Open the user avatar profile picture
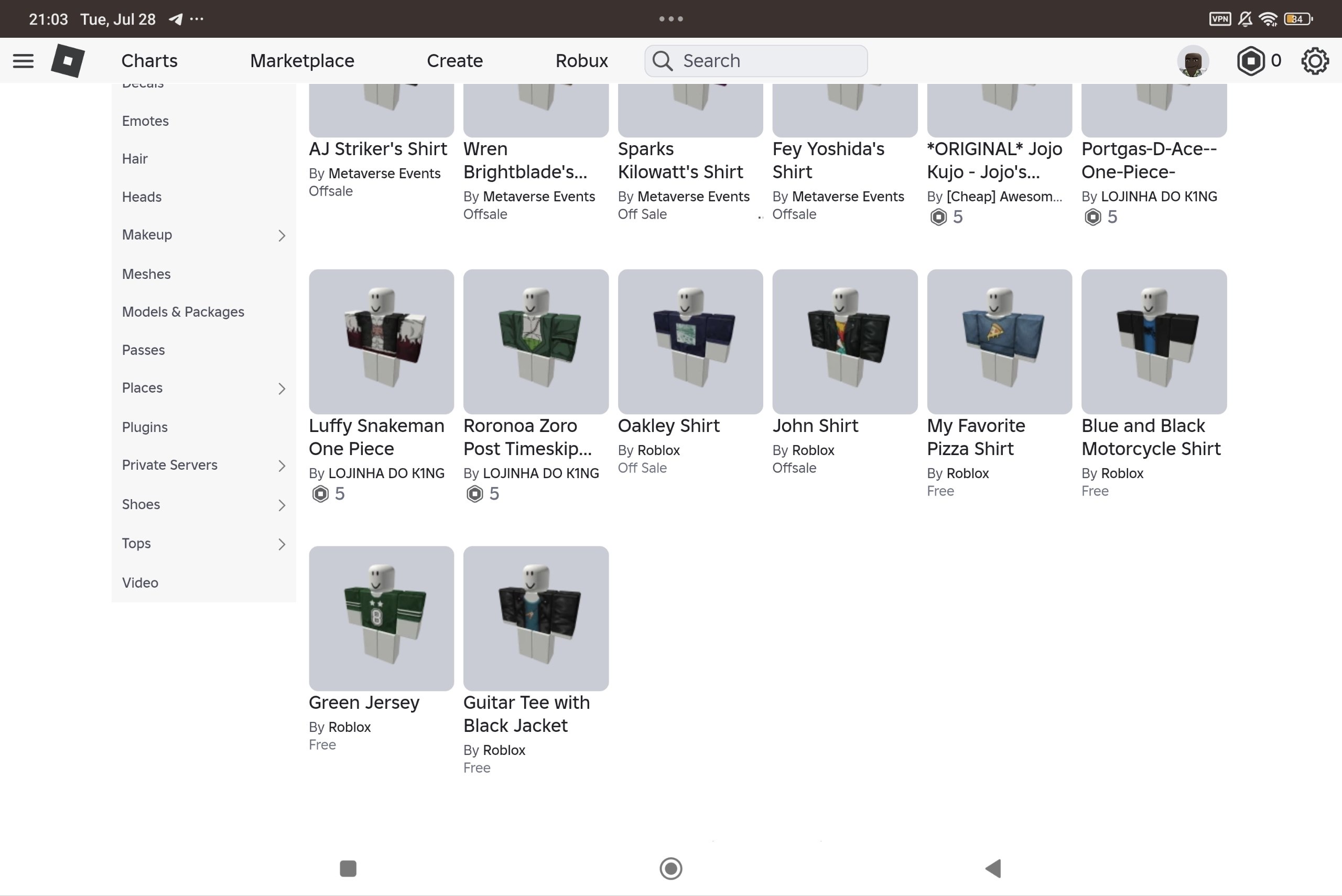This screenshot has width=1342, height=896. (1193, 61)
